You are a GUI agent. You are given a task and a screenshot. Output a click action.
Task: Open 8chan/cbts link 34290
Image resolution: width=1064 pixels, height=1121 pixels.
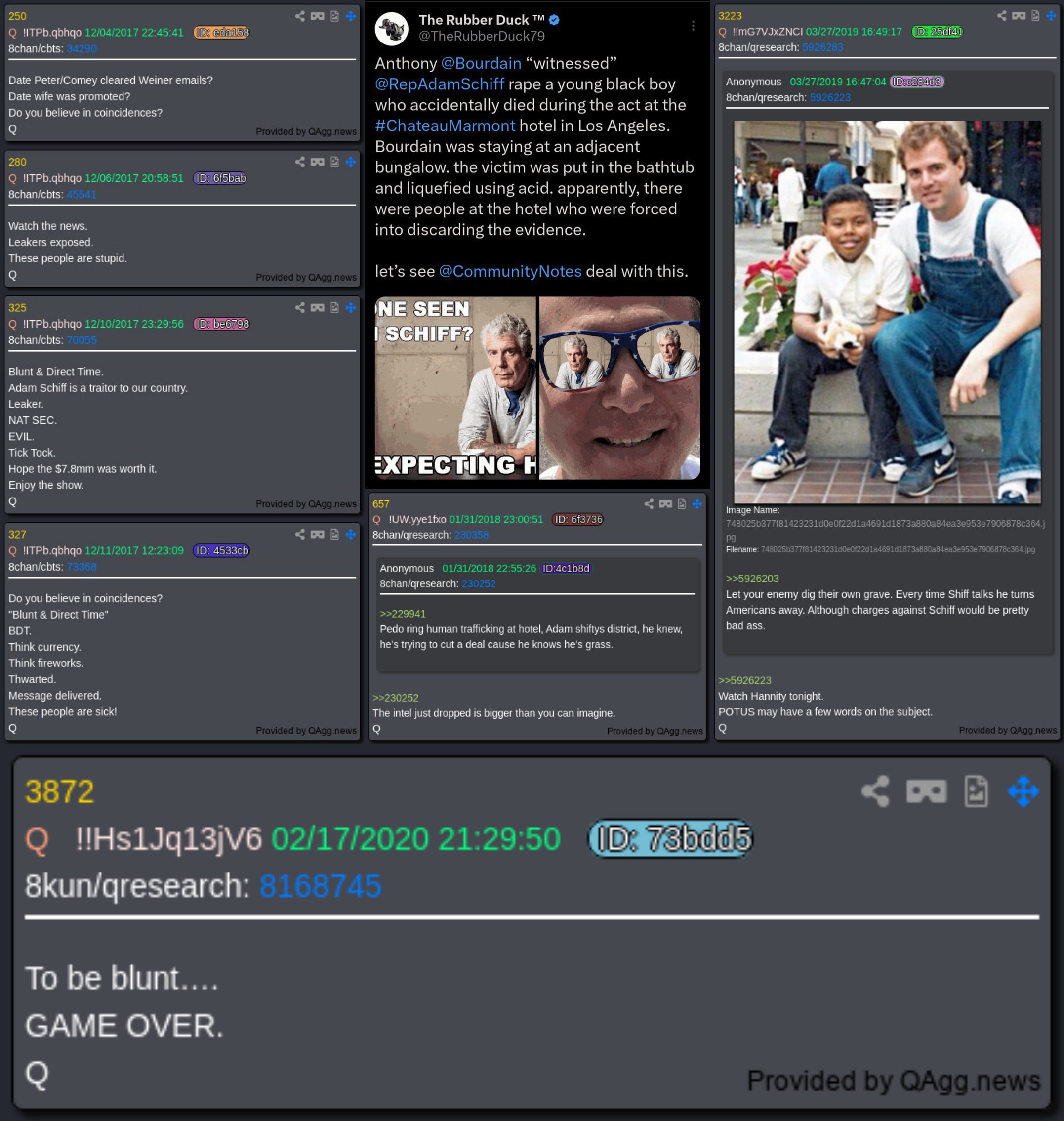click(82, 49)
